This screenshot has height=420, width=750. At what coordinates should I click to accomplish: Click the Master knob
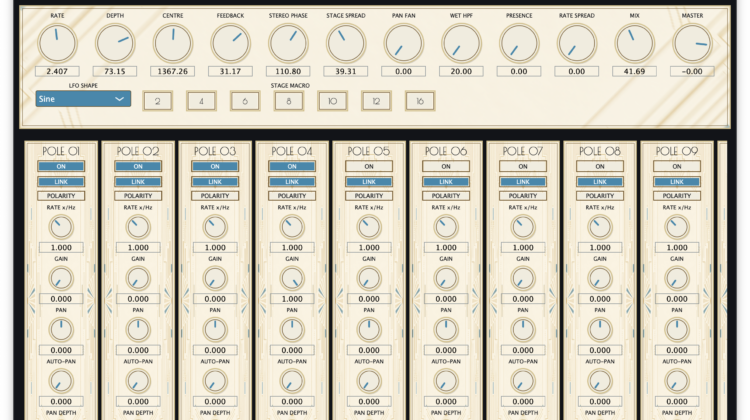692,43
